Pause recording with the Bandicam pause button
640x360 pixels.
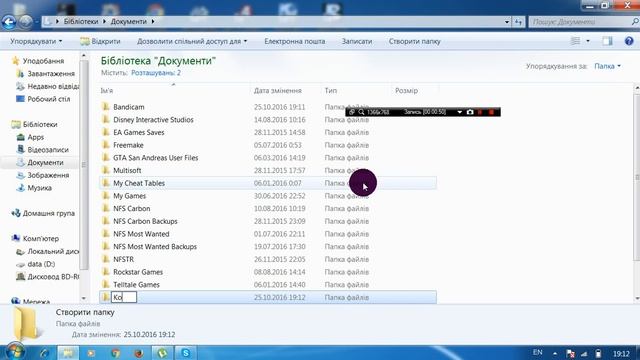tap(480, 112)
